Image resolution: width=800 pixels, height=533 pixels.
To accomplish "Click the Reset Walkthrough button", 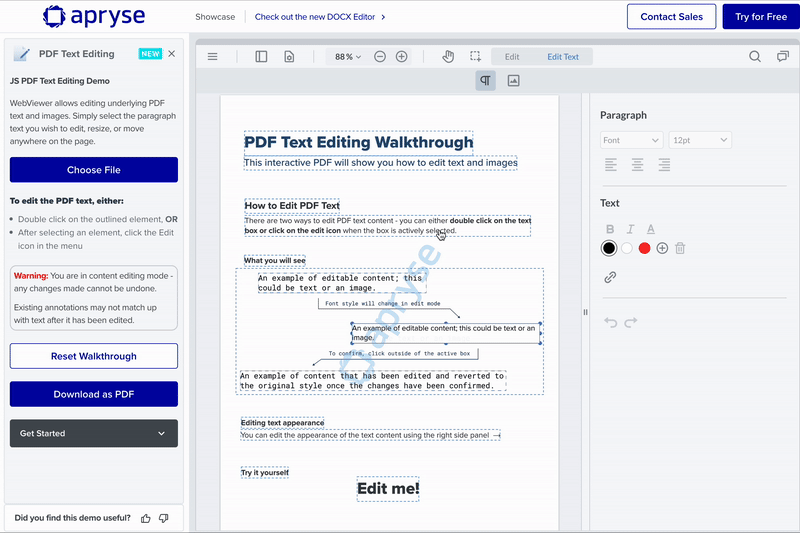I will [x=94, y=356].
